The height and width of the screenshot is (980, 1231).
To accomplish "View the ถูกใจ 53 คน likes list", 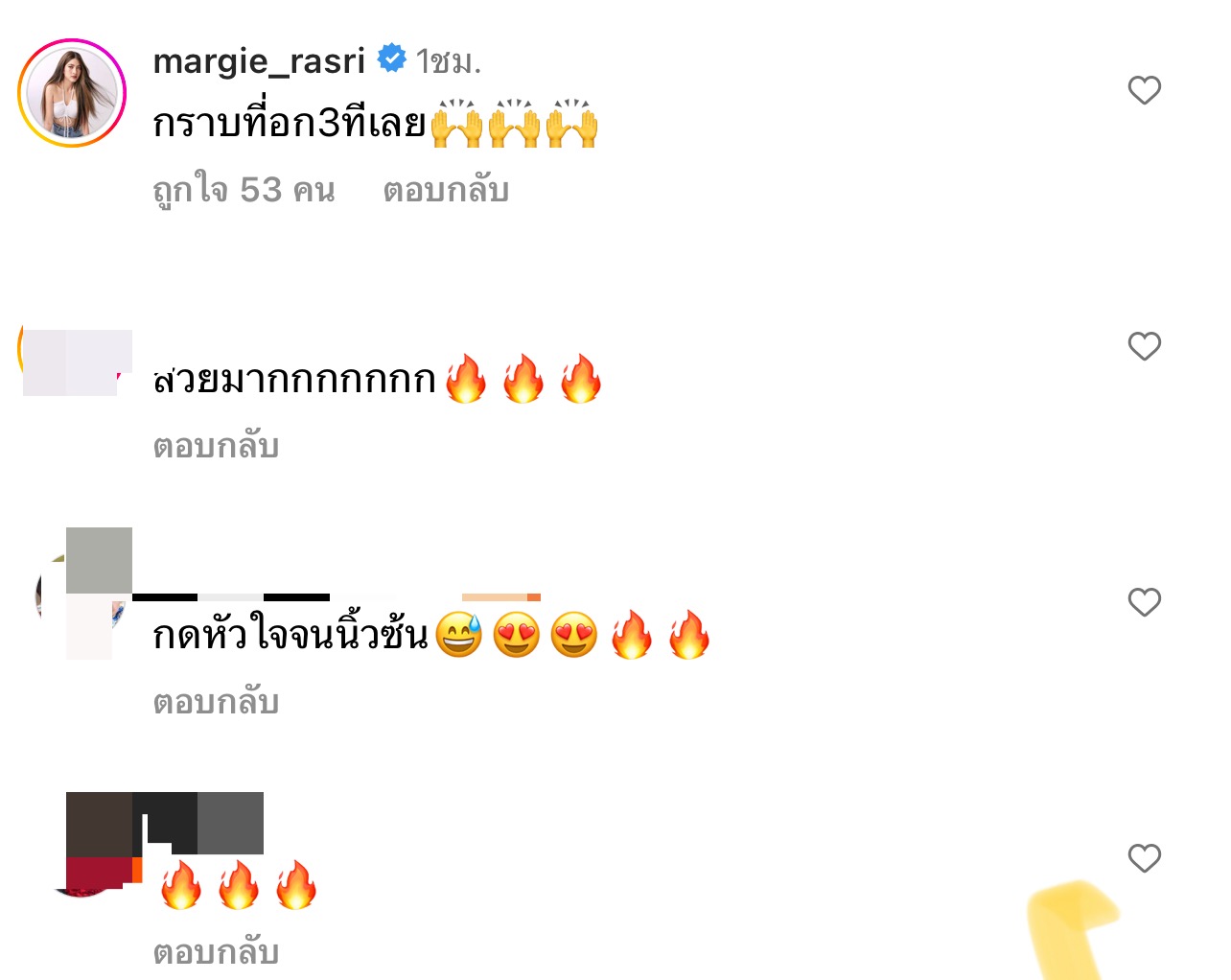I will (x=244, y=190).
